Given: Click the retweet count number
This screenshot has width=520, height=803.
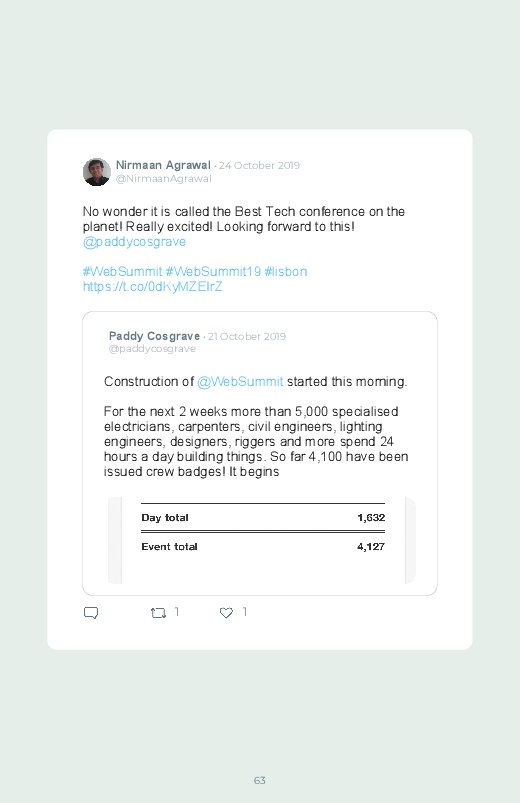Looking at the screenshot, I should point(177,612).
